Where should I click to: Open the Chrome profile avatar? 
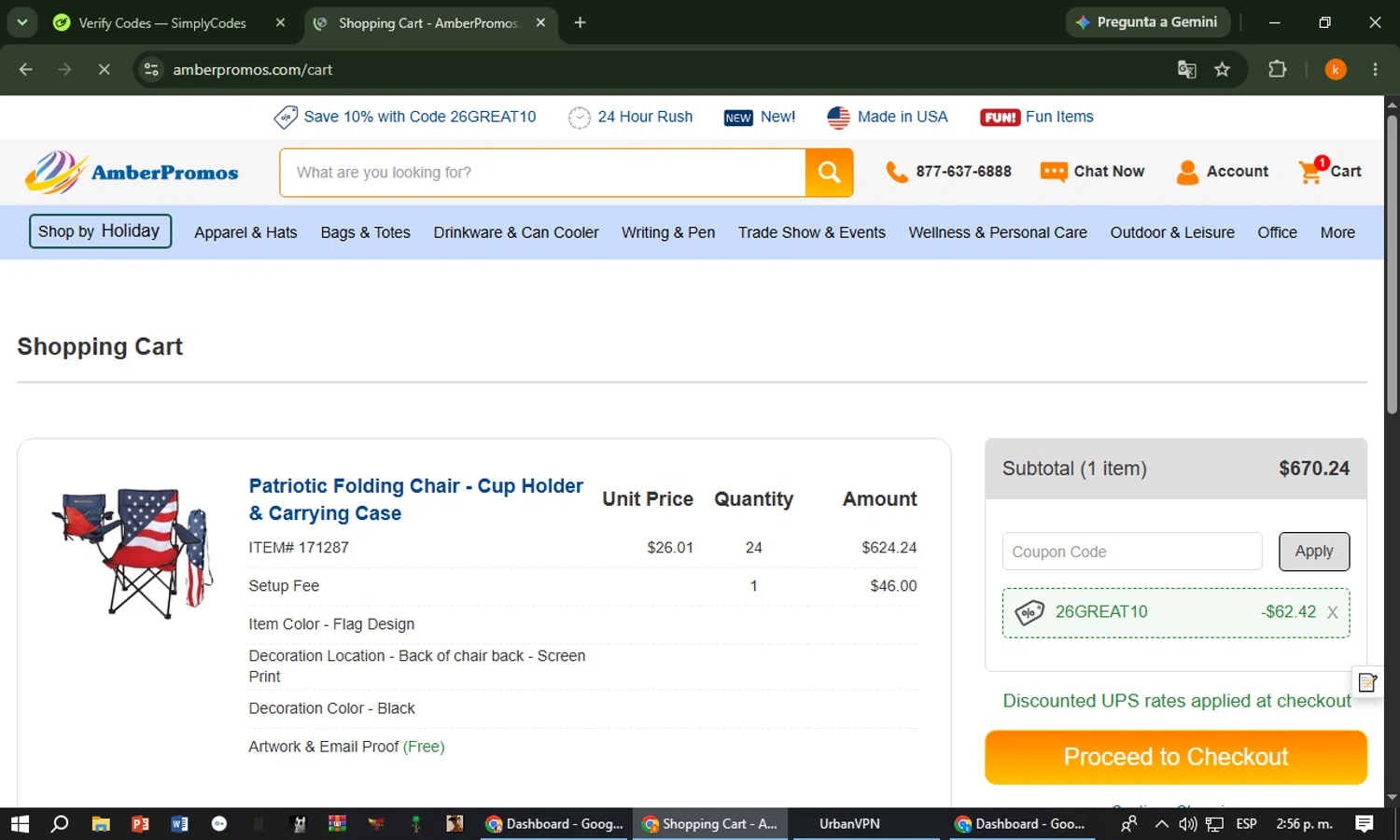1336,69
